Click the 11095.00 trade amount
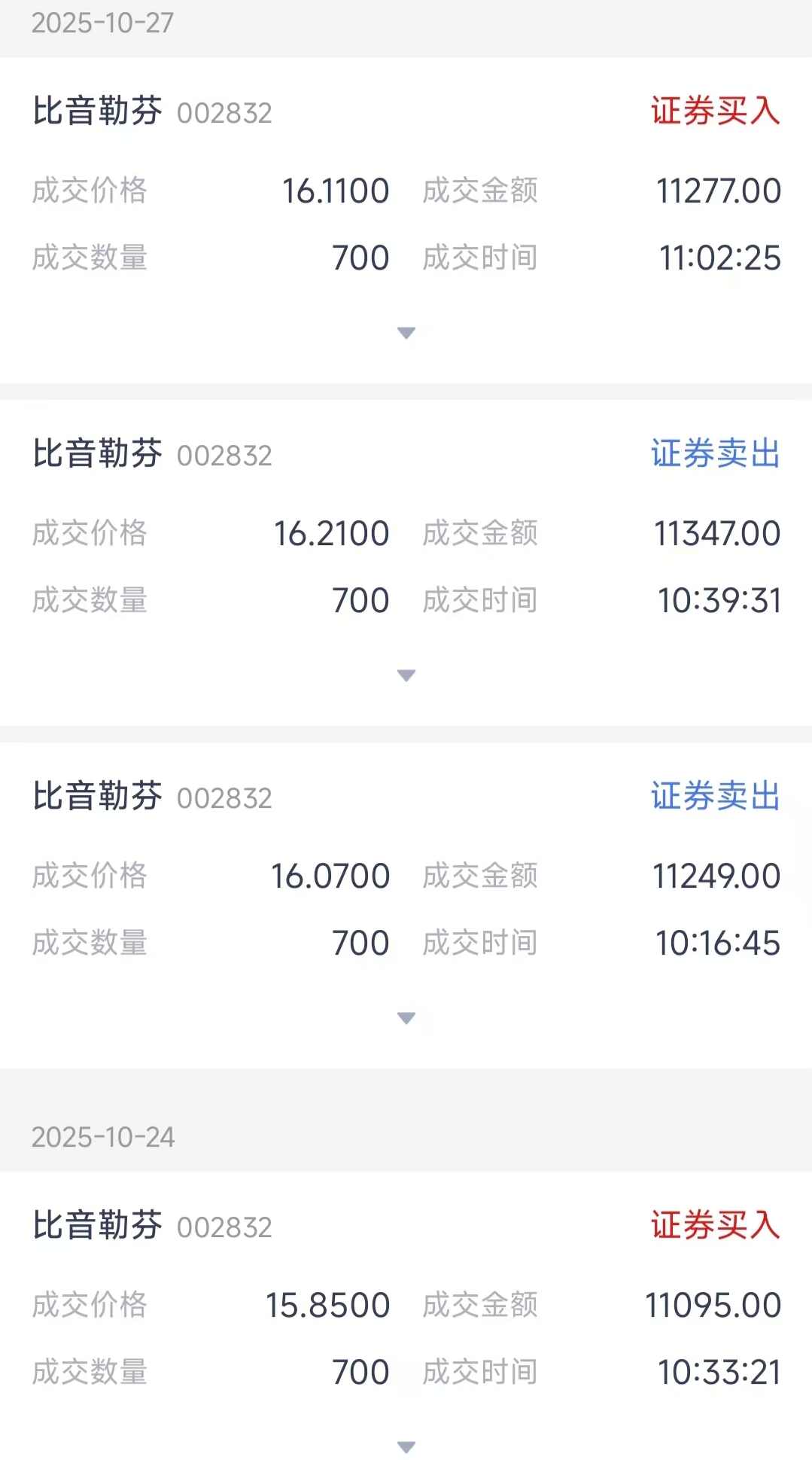 (713, 1306)
